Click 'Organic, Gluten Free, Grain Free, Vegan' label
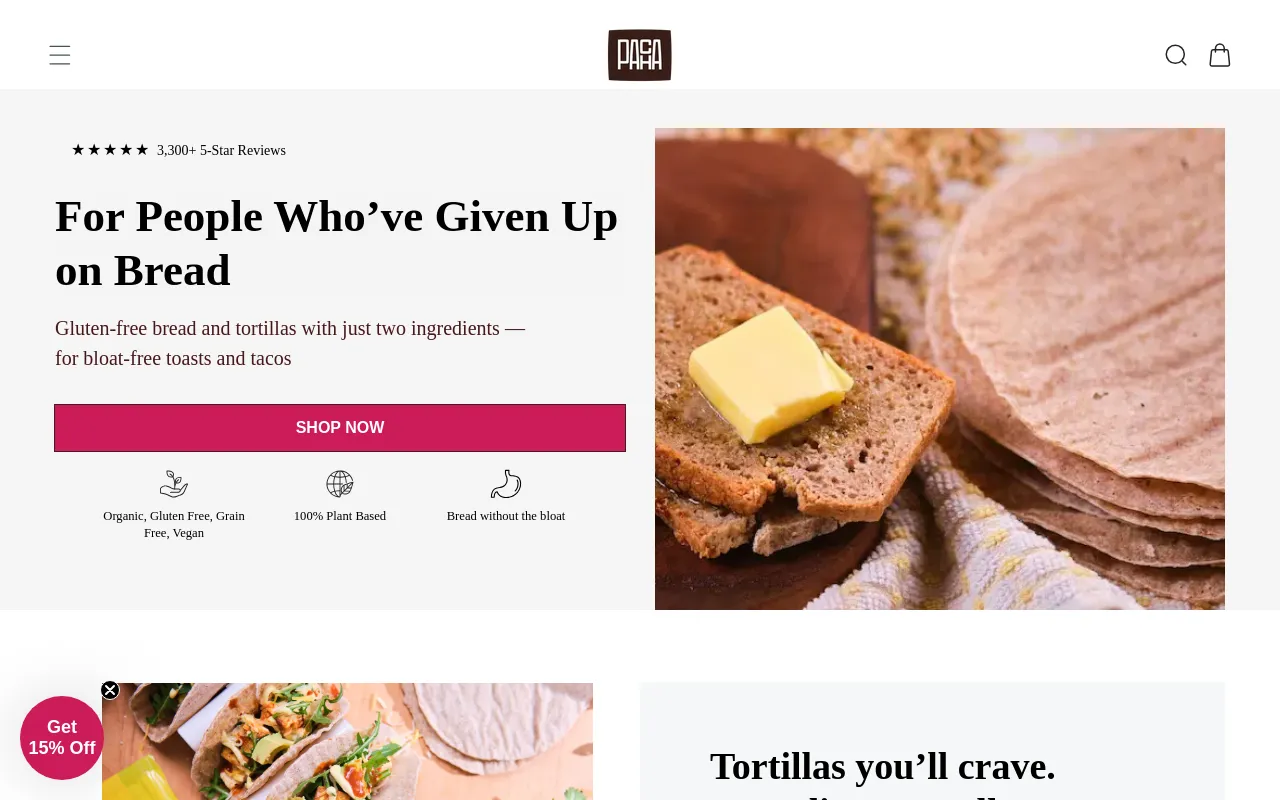This screenshot has height=800, width=1280. point(174,524)
